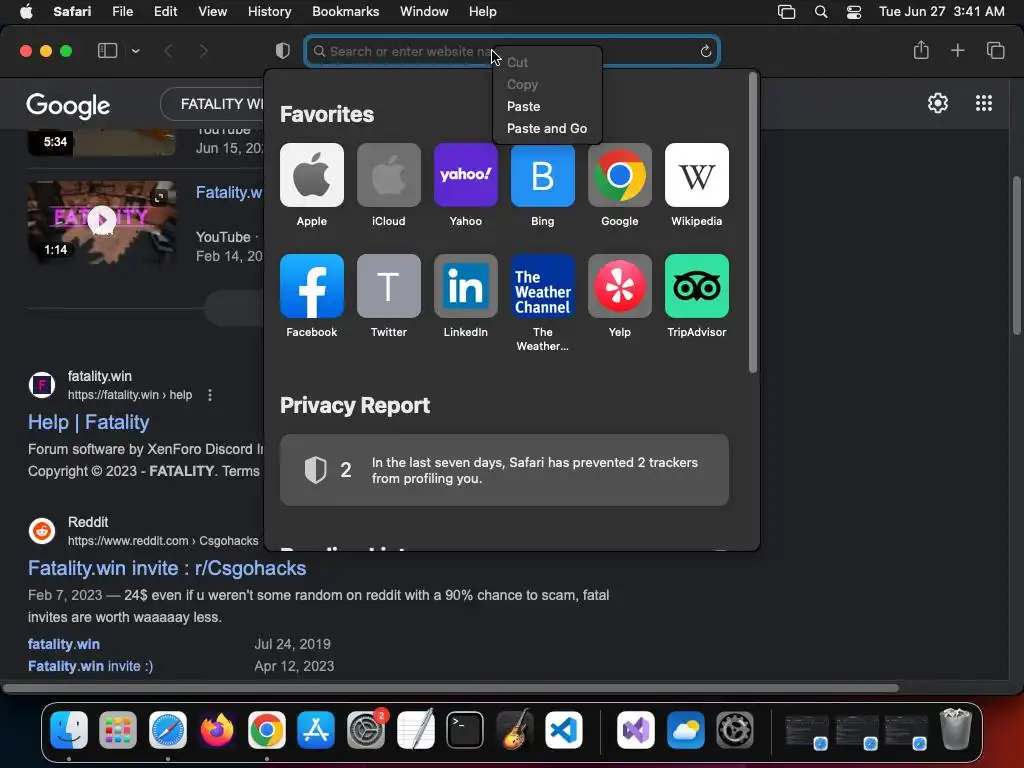Open App Store from the Dock
This screenshot has height=768, width=1024.
[x=316, y=729]
